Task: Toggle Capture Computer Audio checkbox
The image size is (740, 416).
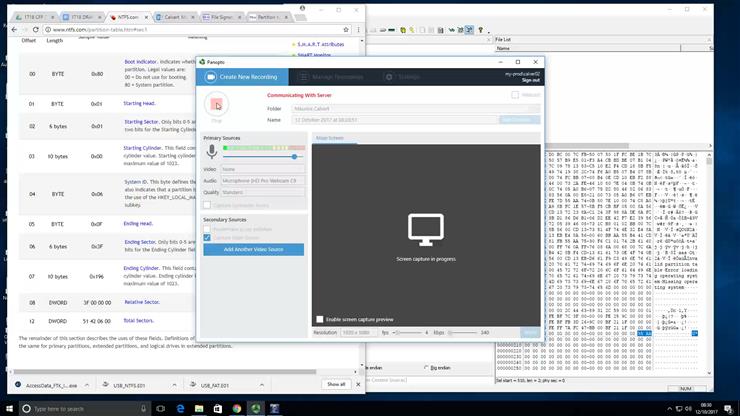Action: pos(207,205)
